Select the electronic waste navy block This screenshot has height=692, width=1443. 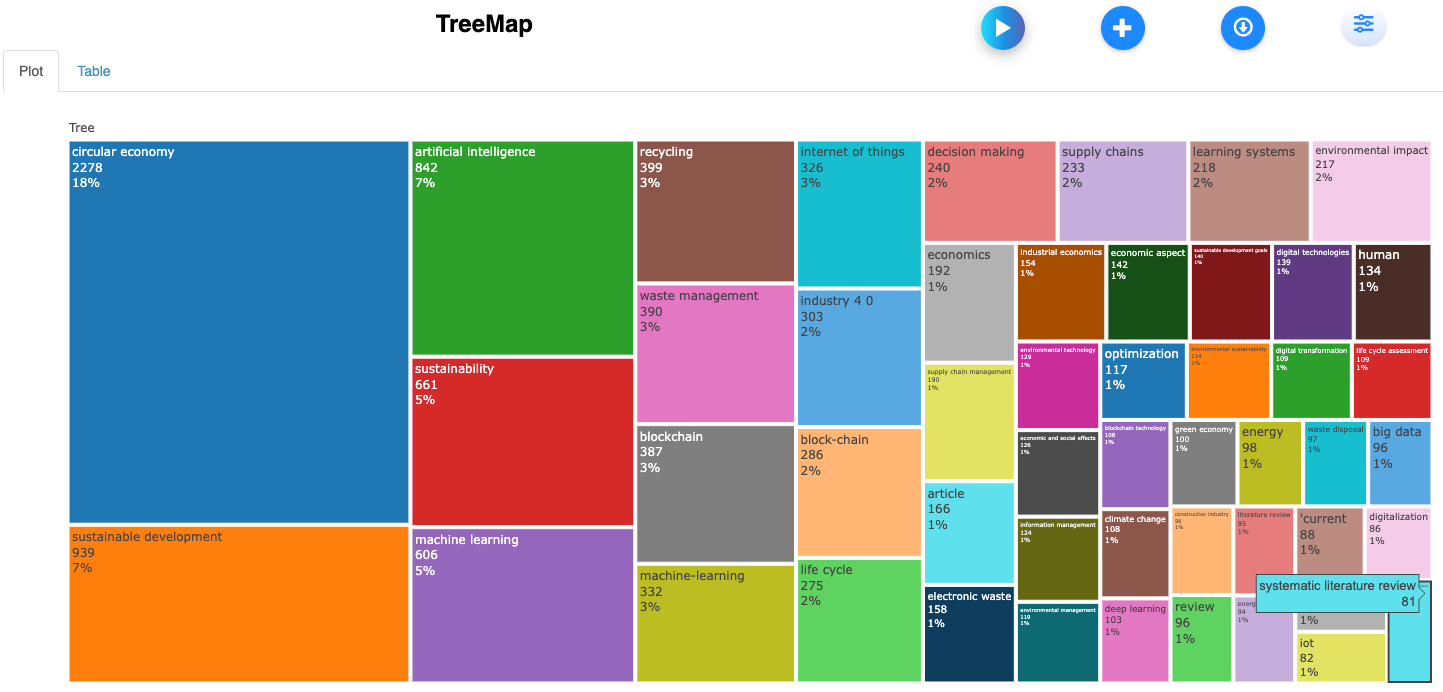(x=969, y=634)
